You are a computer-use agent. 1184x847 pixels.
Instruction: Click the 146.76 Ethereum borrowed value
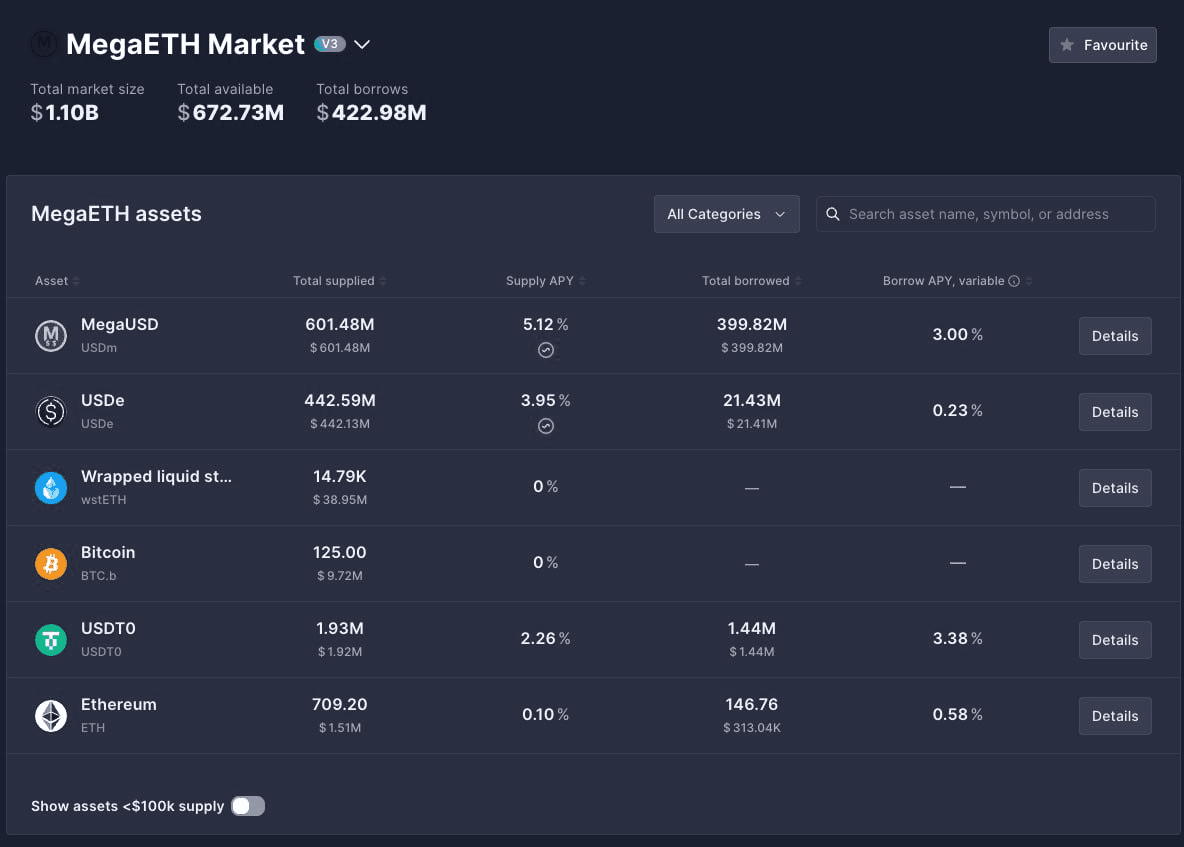[751, 704]
